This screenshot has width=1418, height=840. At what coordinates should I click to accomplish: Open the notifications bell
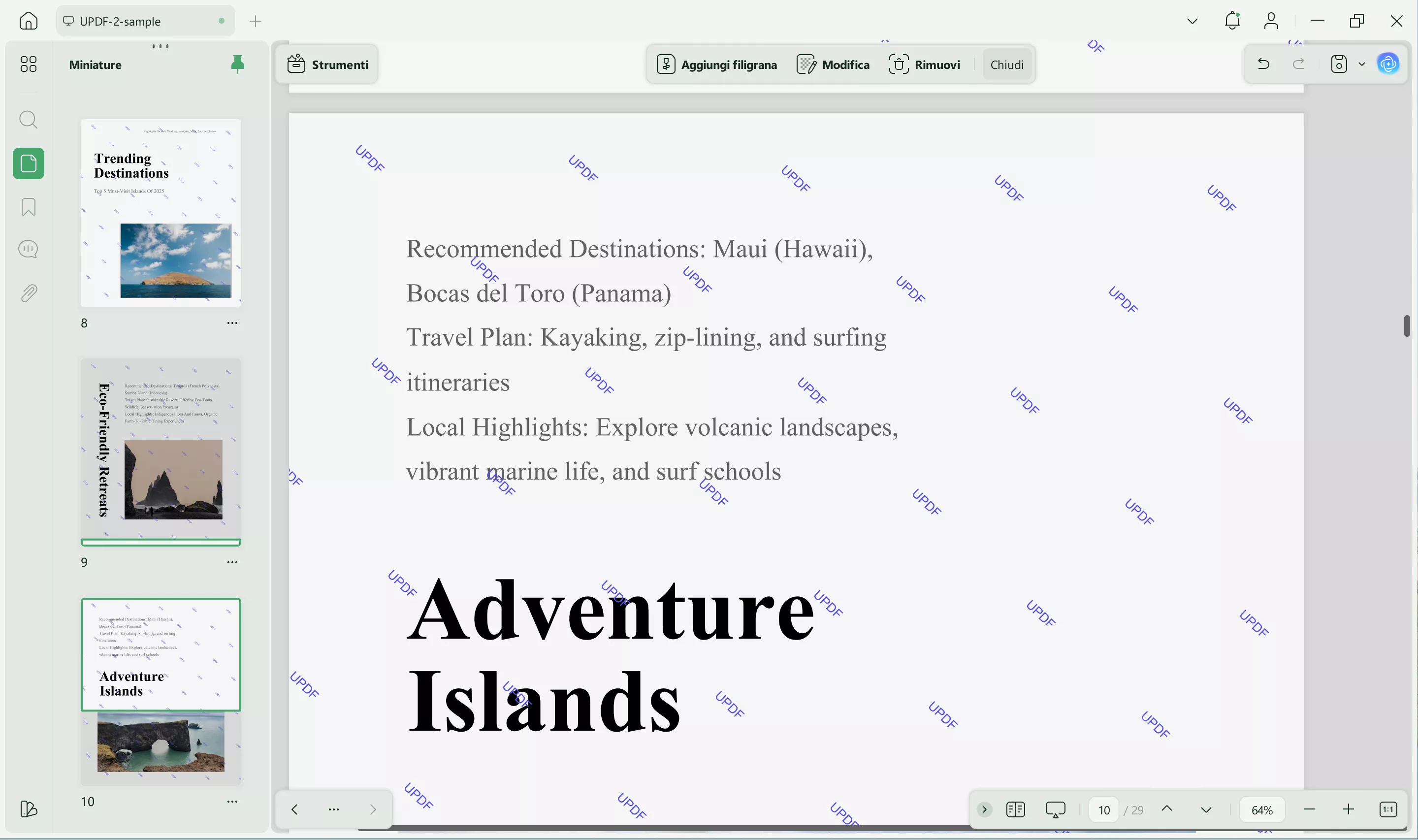1232,21
